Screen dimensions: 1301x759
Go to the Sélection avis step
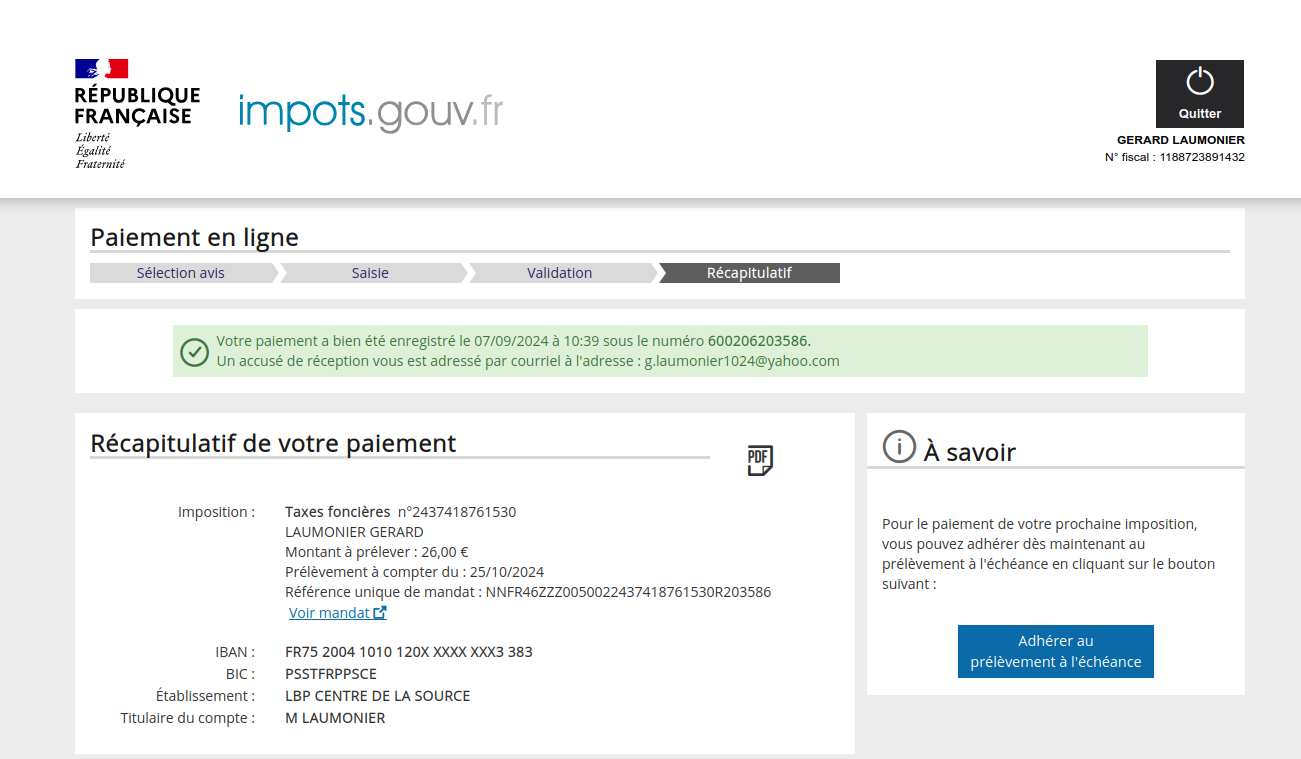point(180,273)
